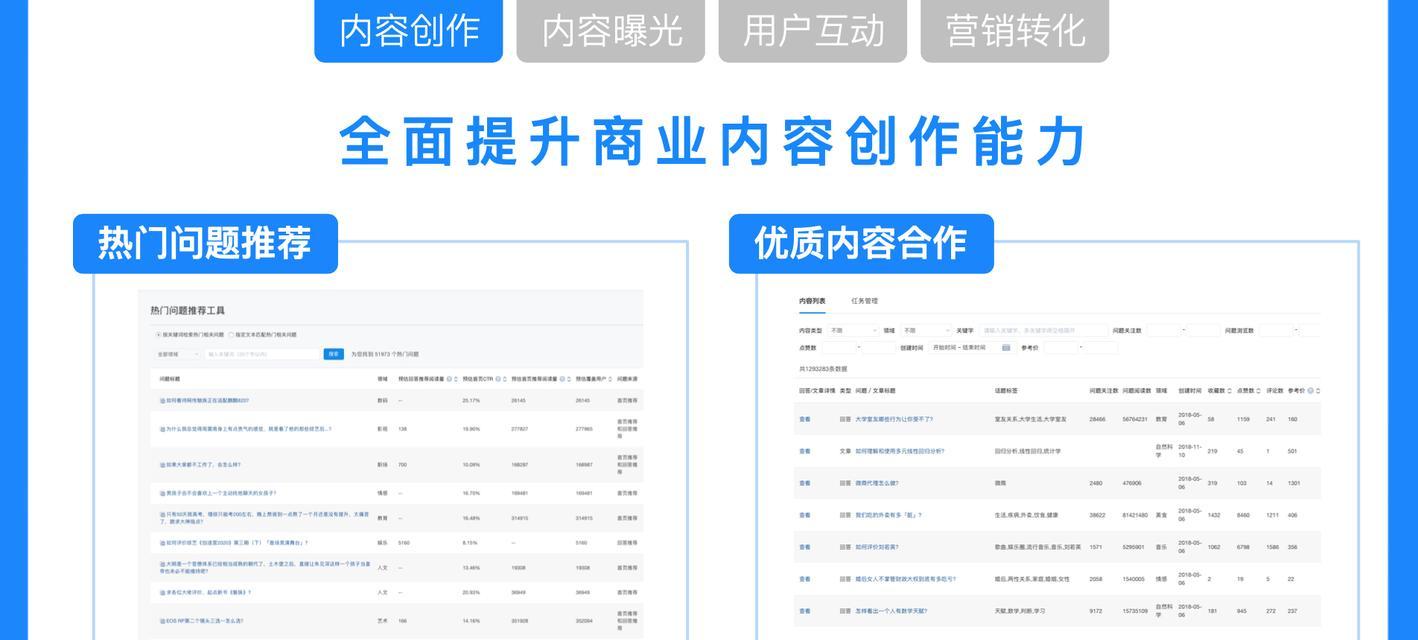The image size is (1418, 640).
Task: Switch to the 任务管理 tab
Action: [864, 301]
